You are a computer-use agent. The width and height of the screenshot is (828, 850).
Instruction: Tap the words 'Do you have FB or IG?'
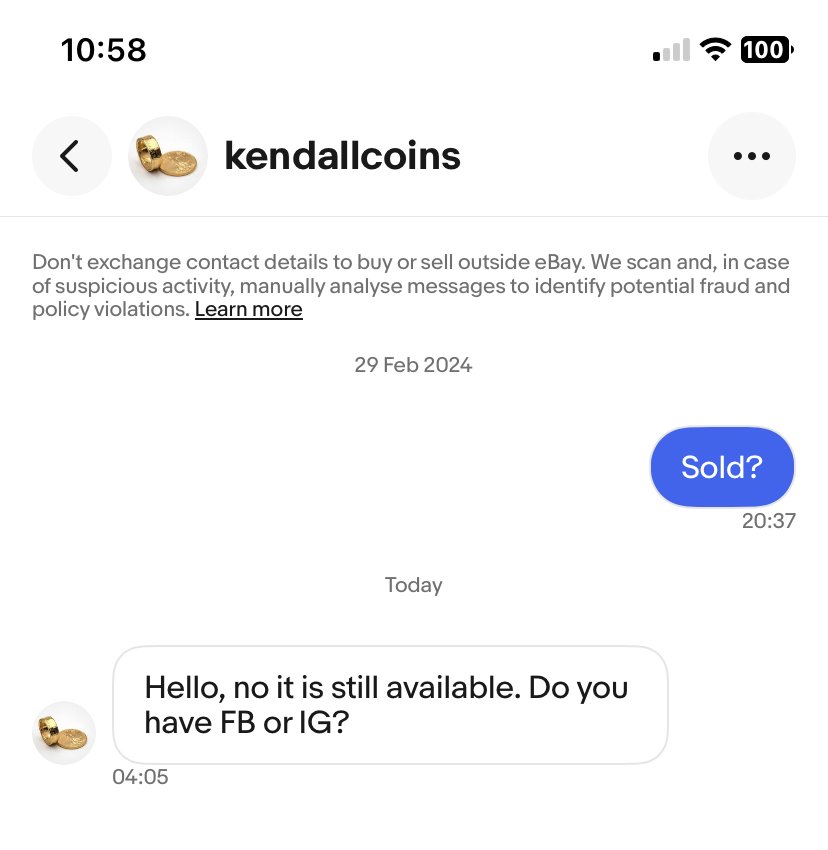click(x=386, y=705)
